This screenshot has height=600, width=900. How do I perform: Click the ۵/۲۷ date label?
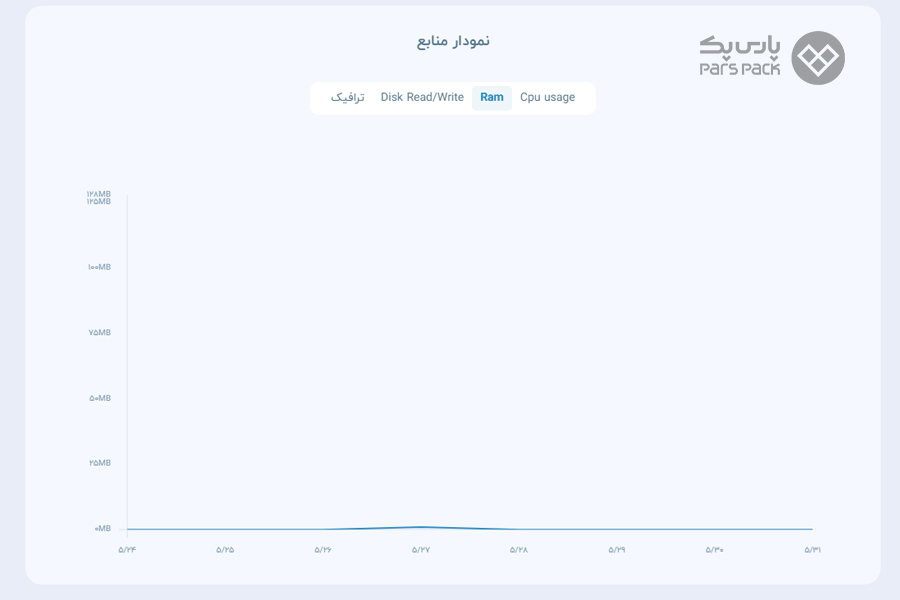[421, 549]
